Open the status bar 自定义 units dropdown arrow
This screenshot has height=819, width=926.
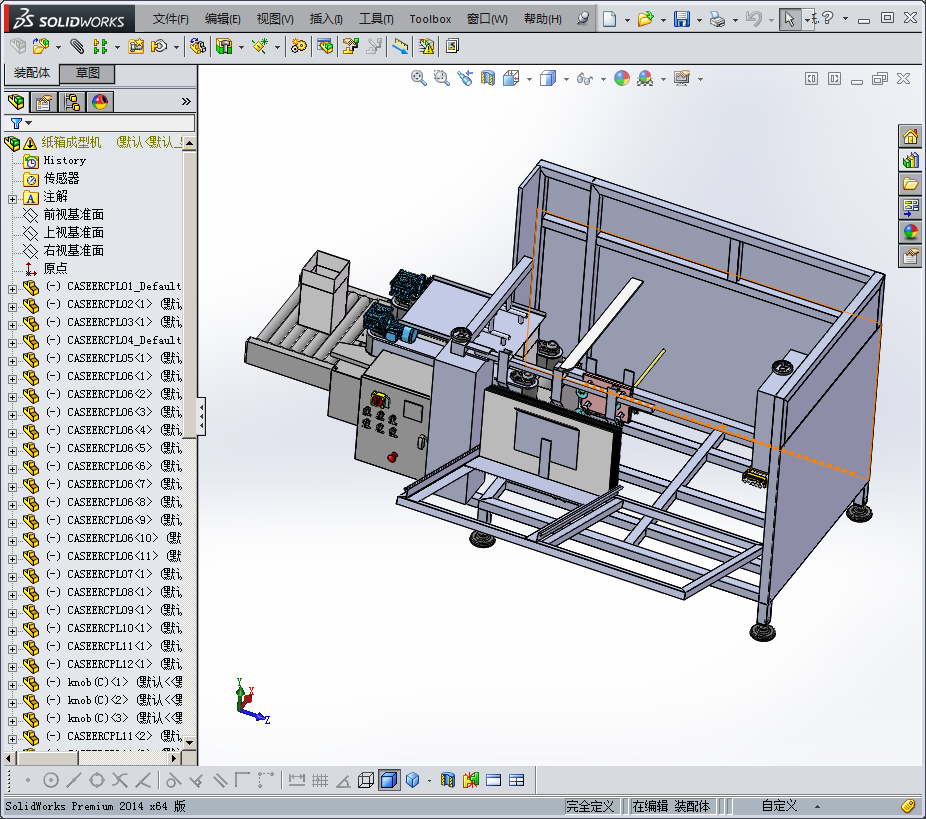click(x=817, y=806)
